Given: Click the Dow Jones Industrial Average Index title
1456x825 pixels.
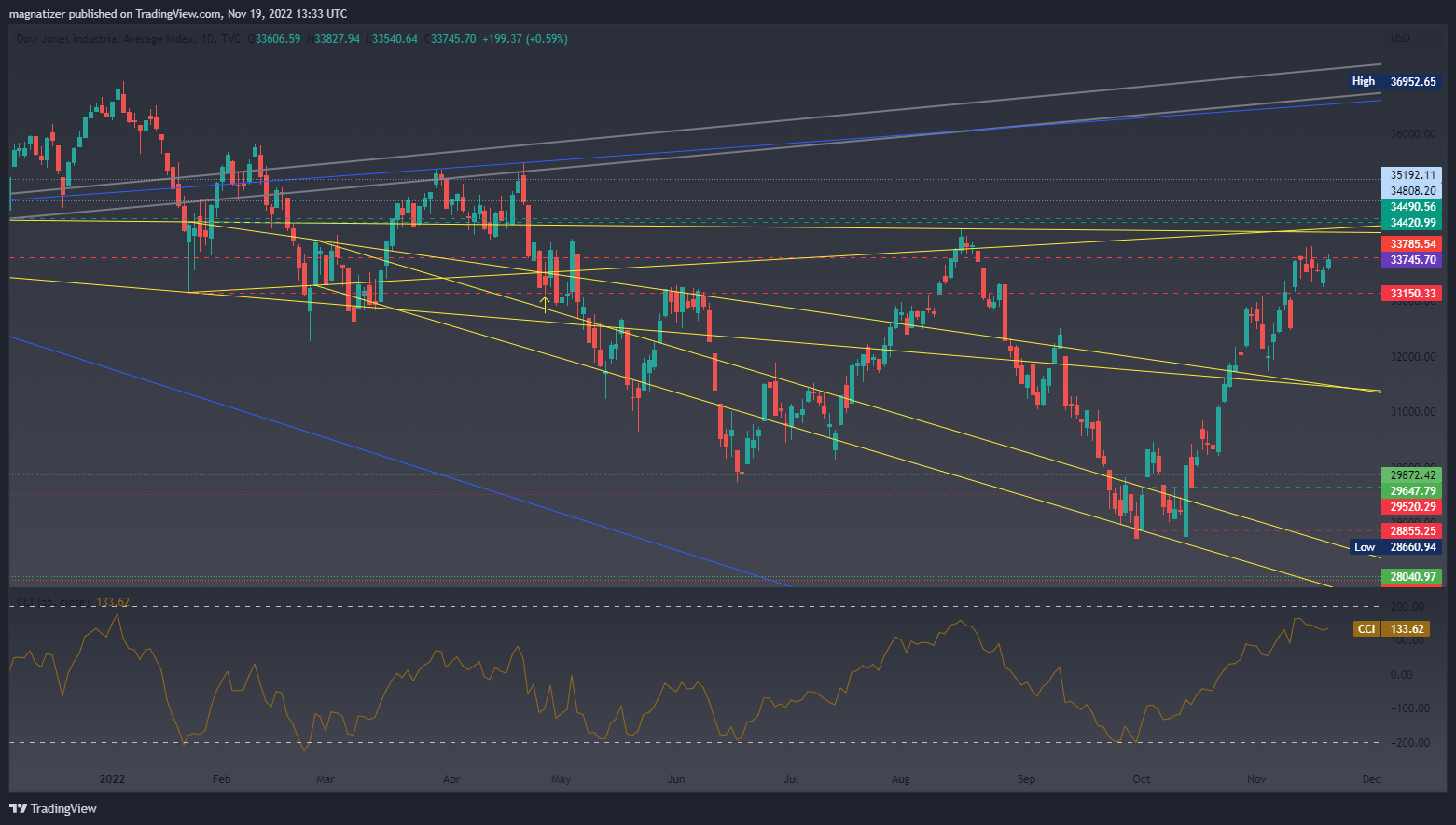Looking at the screenshot, I should click(x=105, y=39).
